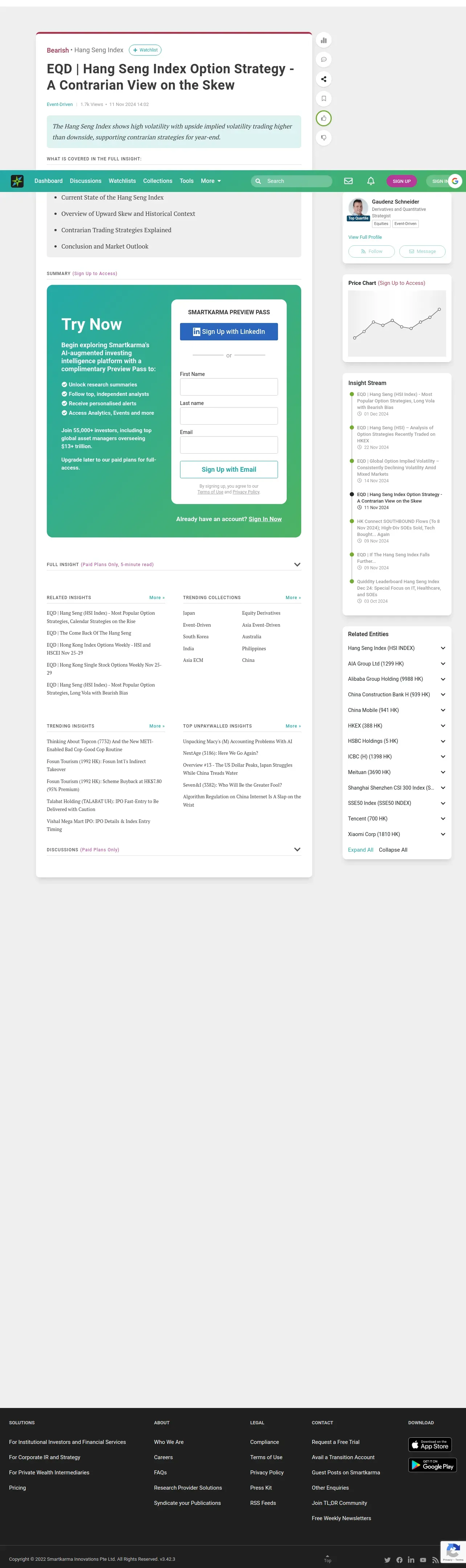
Task: Follow Gaudenz Schneider
Action: (372, 251)
